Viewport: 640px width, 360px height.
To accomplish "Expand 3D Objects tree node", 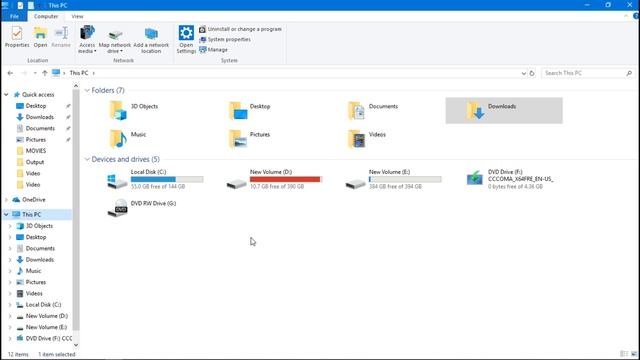I will pyautogui.click(x=10, y=226).
